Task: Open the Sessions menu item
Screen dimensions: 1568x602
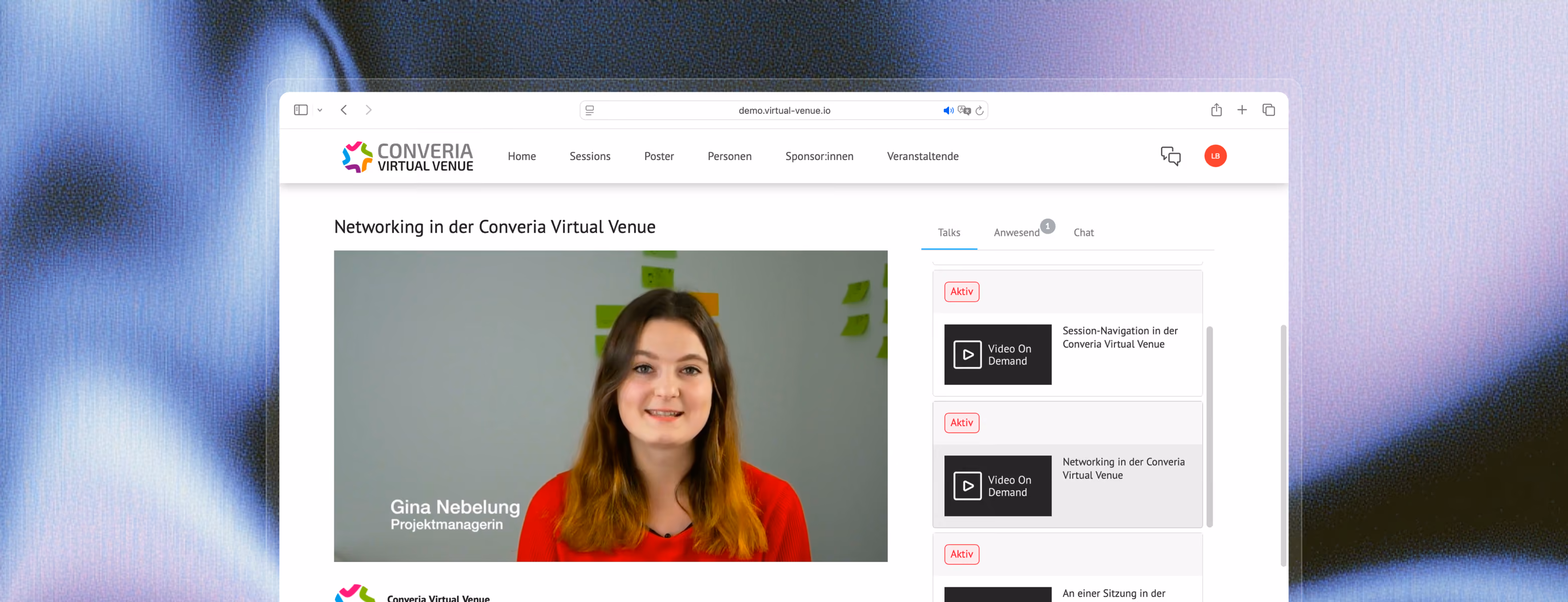Action: [590, 156]
